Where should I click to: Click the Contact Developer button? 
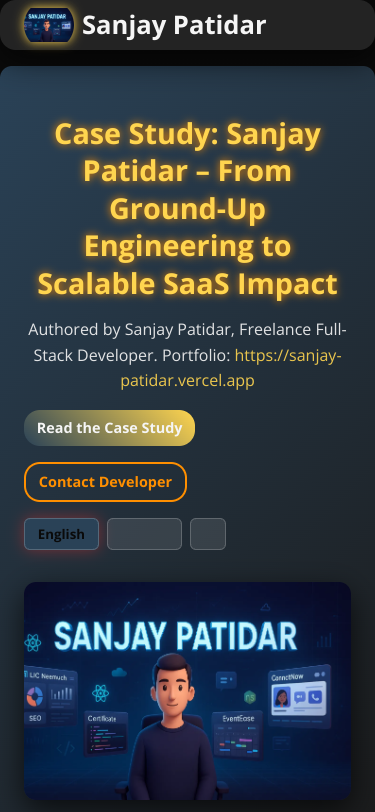tap(105, 482)
